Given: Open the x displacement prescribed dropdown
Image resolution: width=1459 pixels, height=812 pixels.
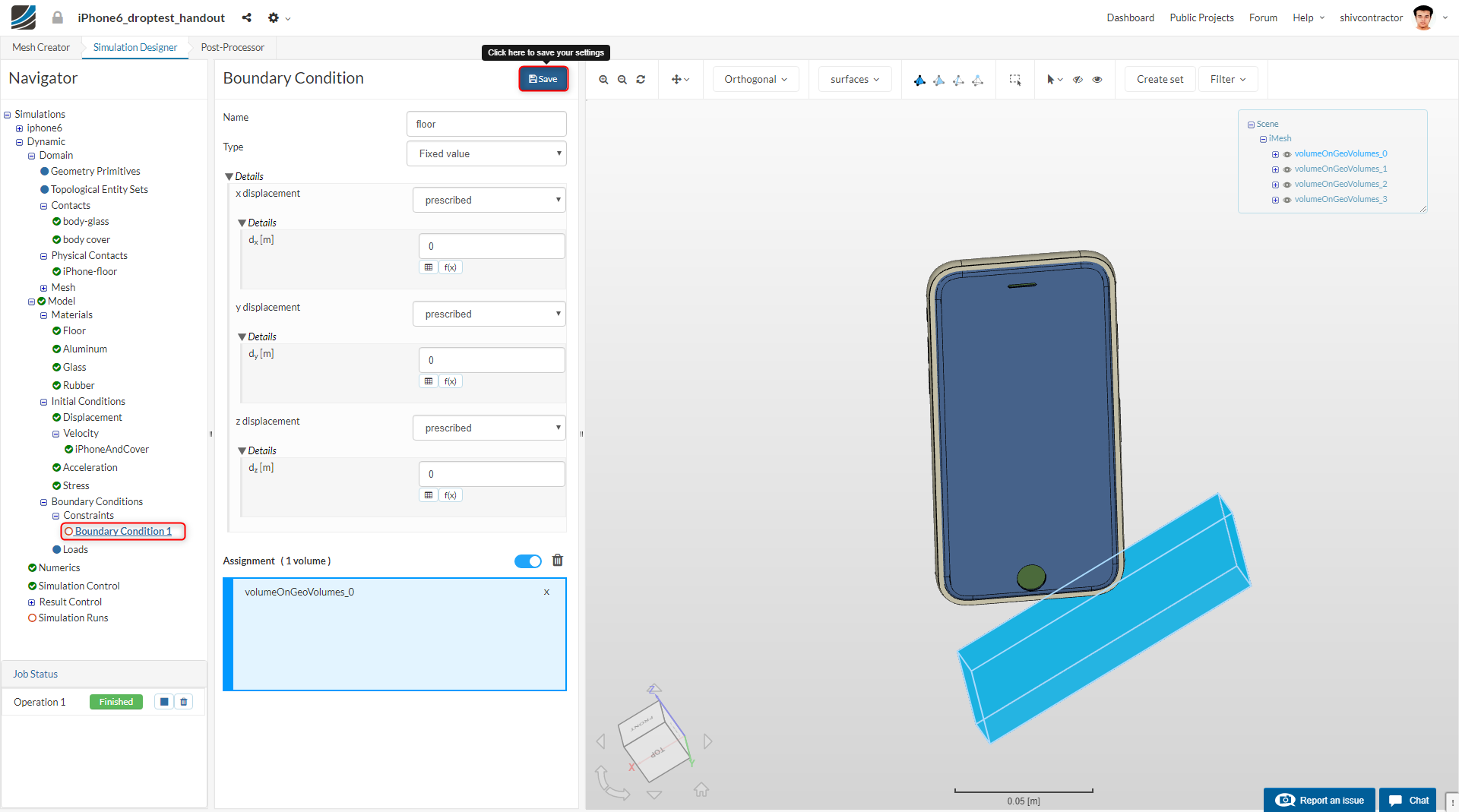Looking at the screenshot, I should (x=489, y=200).
